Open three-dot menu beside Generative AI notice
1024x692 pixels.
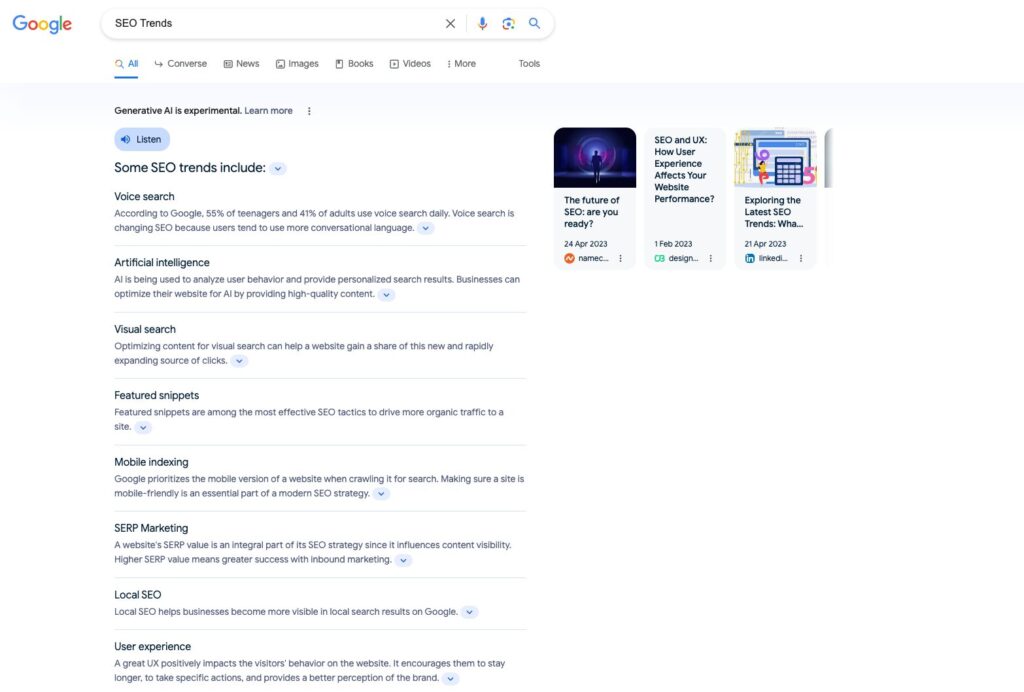click(x=309, y=111)
